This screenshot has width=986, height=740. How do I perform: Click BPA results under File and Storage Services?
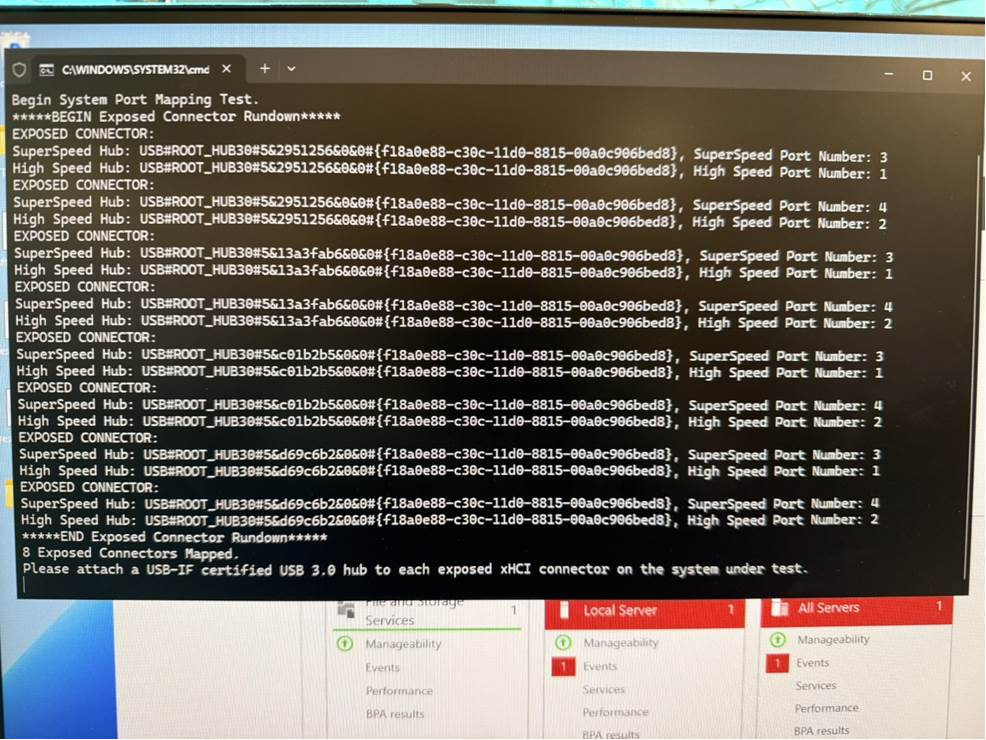coord(395,714)
